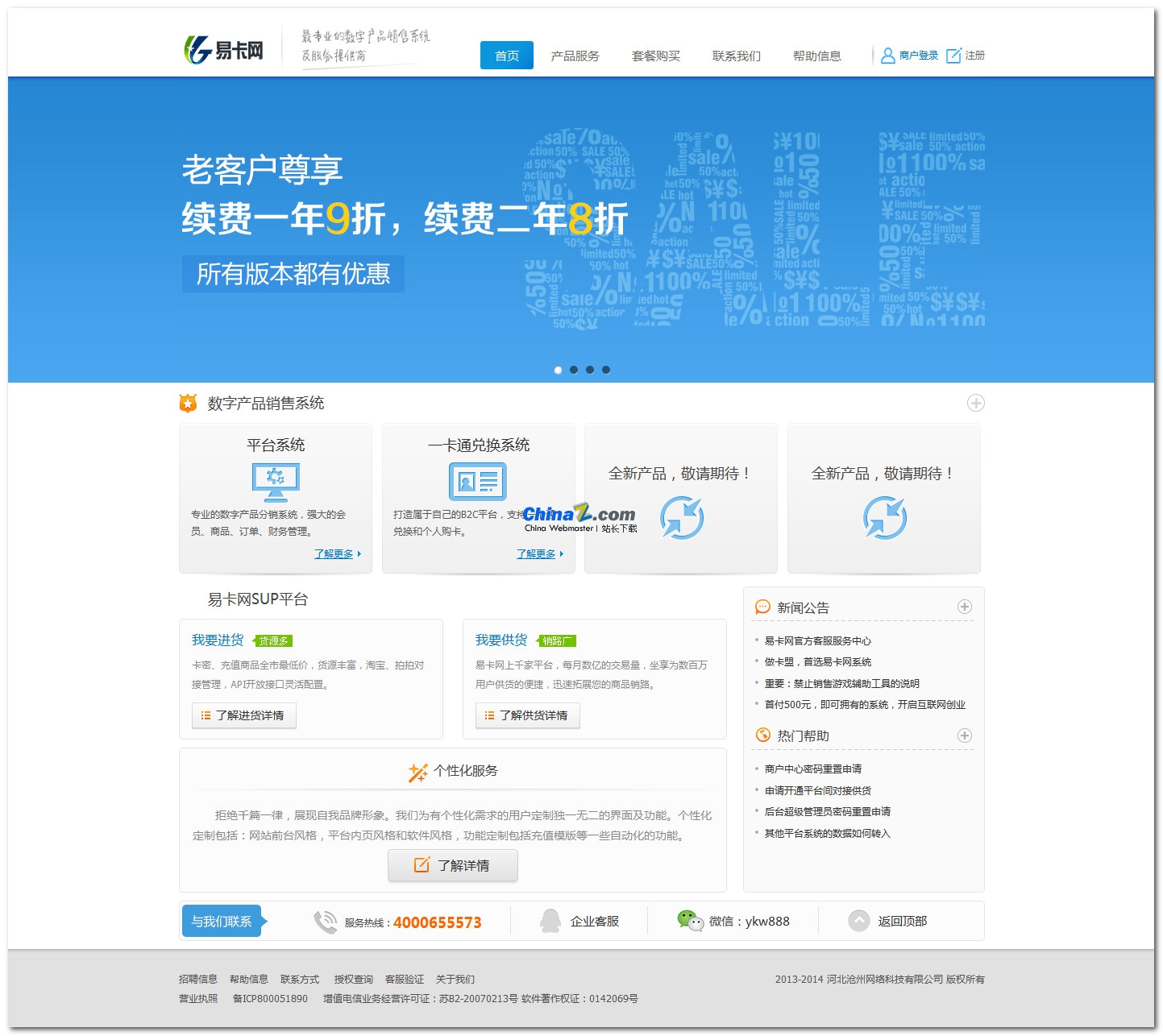Image resolution: width=1163 pixels, height=1036 pixels.
Task: Click the 了解供货详情 button
Action: pyautogui.click(x=528, y=715)
